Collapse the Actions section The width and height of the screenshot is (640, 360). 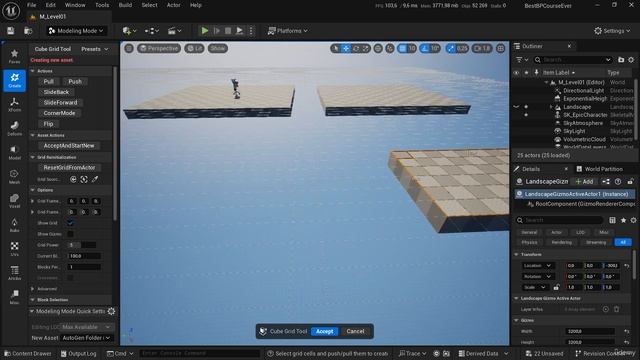pos(33,71)
